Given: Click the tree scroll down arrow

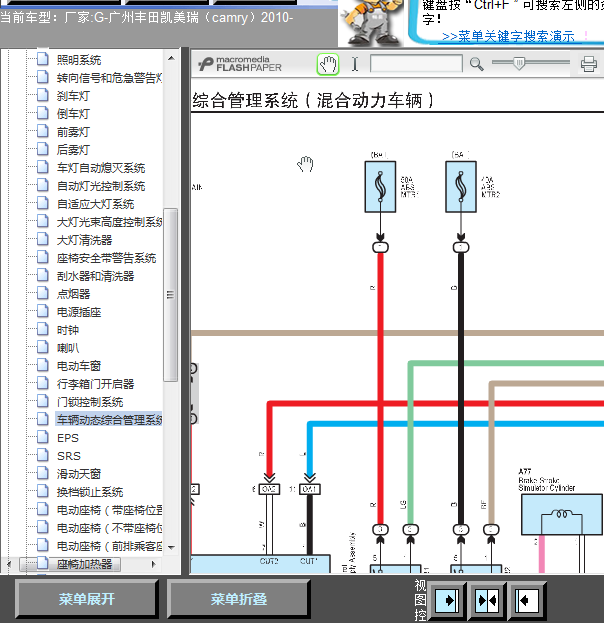Looking at the screenshot, I should pyautogui.click(x=171, y=548).
